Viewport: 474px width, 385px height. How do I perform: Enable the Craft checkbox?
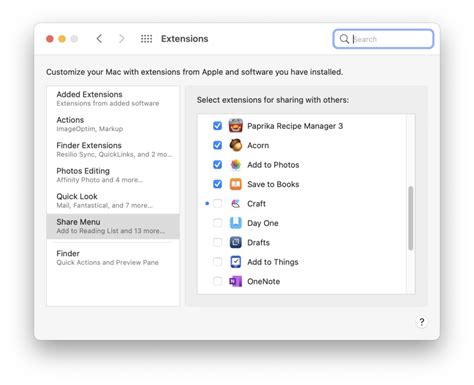coord(217,203)
